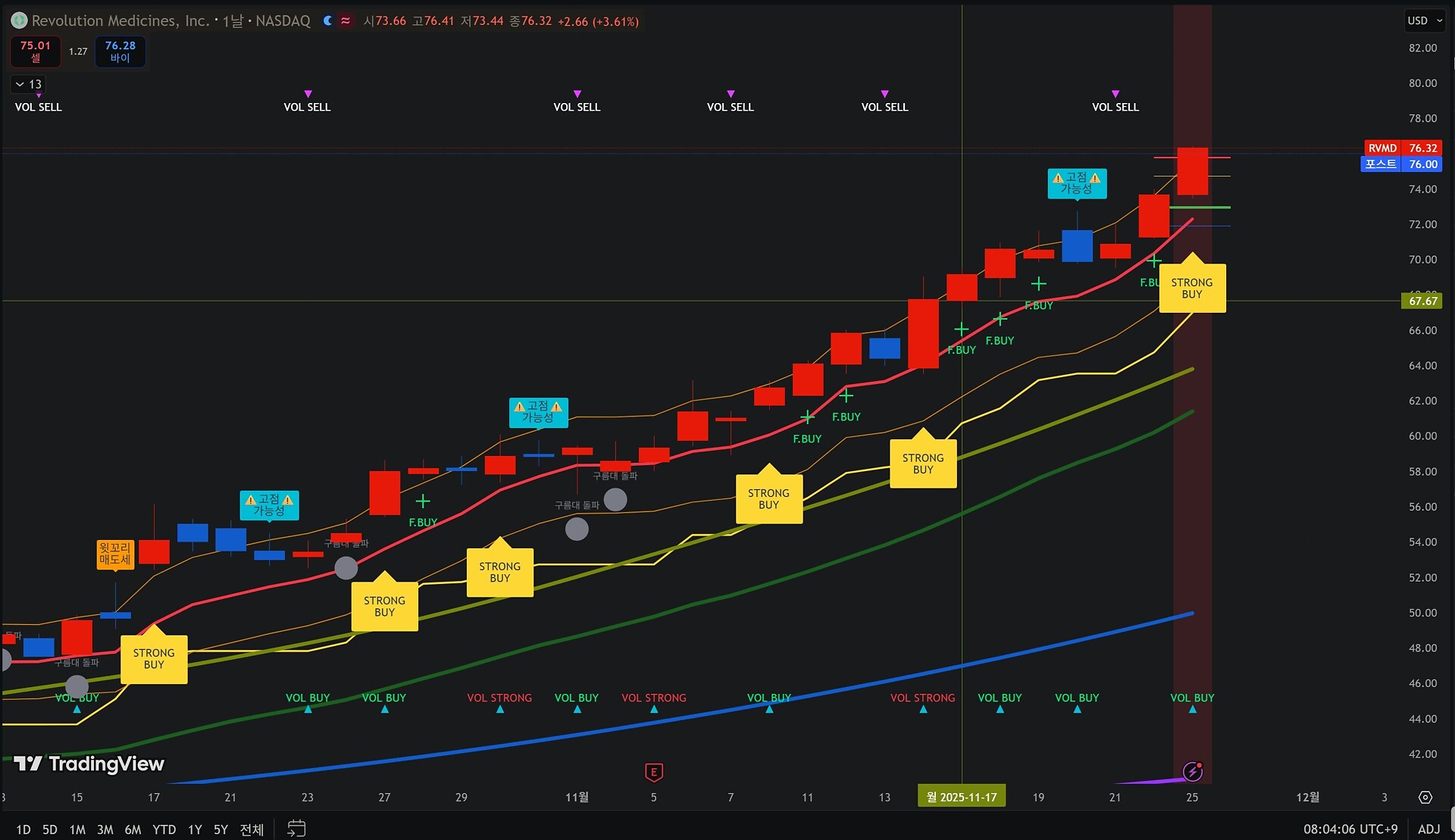
Task: Click the pink approximate-sign data icon
Action: [x=346, y=21]
